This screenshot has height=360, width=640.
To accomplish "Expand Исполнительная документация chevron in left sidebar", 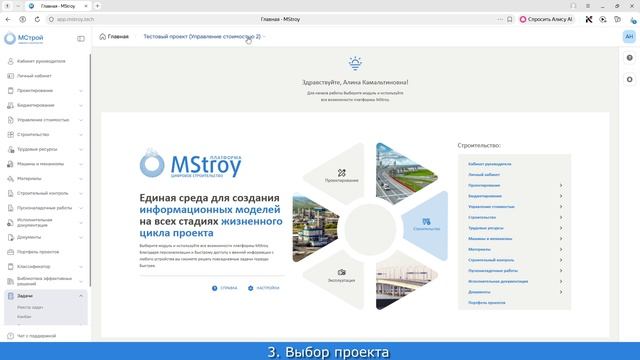I will tap(81, 223).
